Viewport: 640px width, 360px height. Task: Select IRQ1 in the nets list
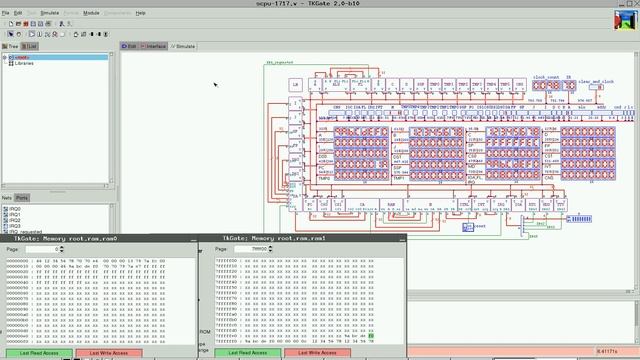tap(15, 215)
